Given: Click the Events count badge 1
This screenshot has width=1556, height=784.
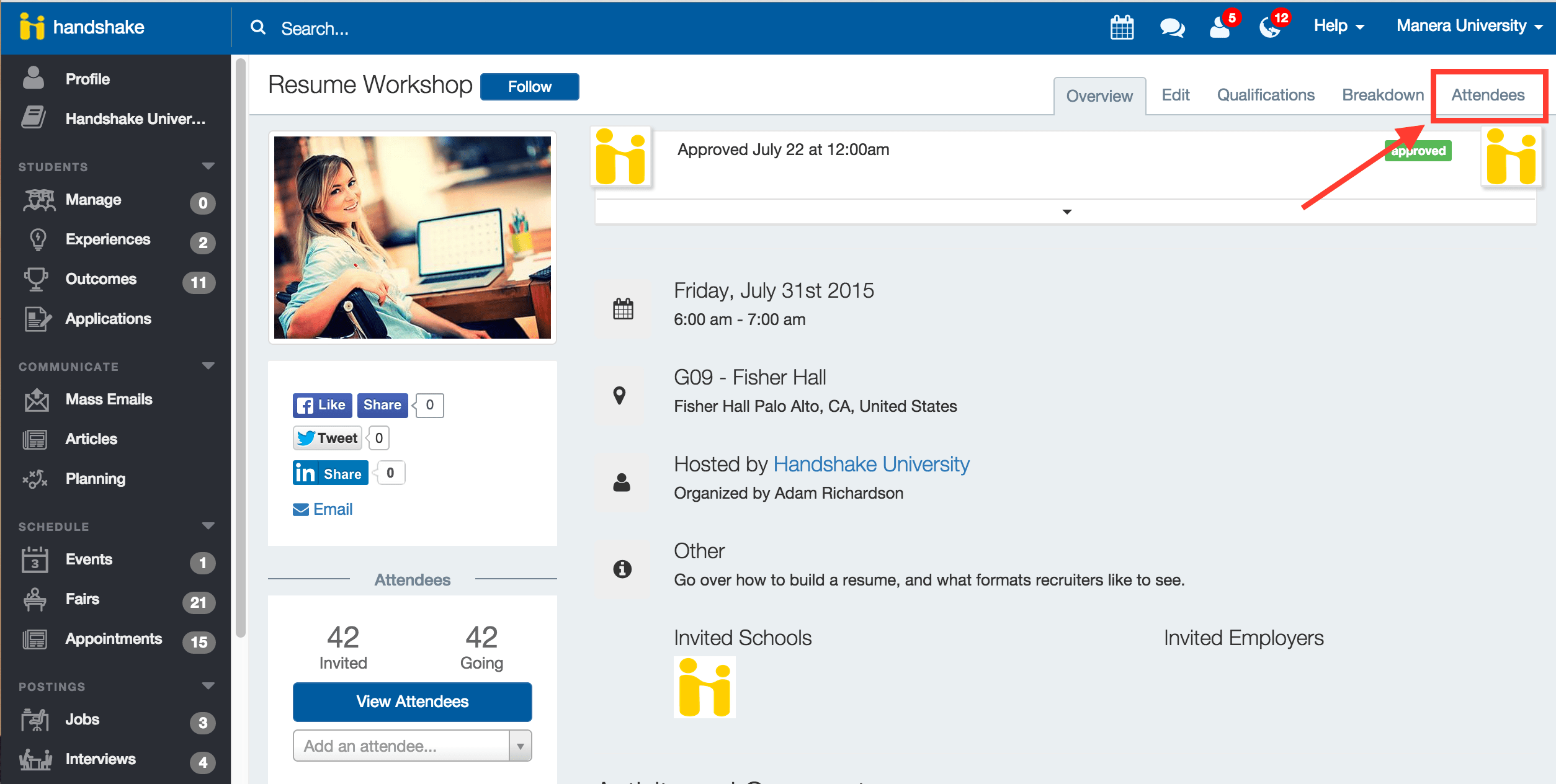Looking at the screenshot, I should [x=202, y=562].
